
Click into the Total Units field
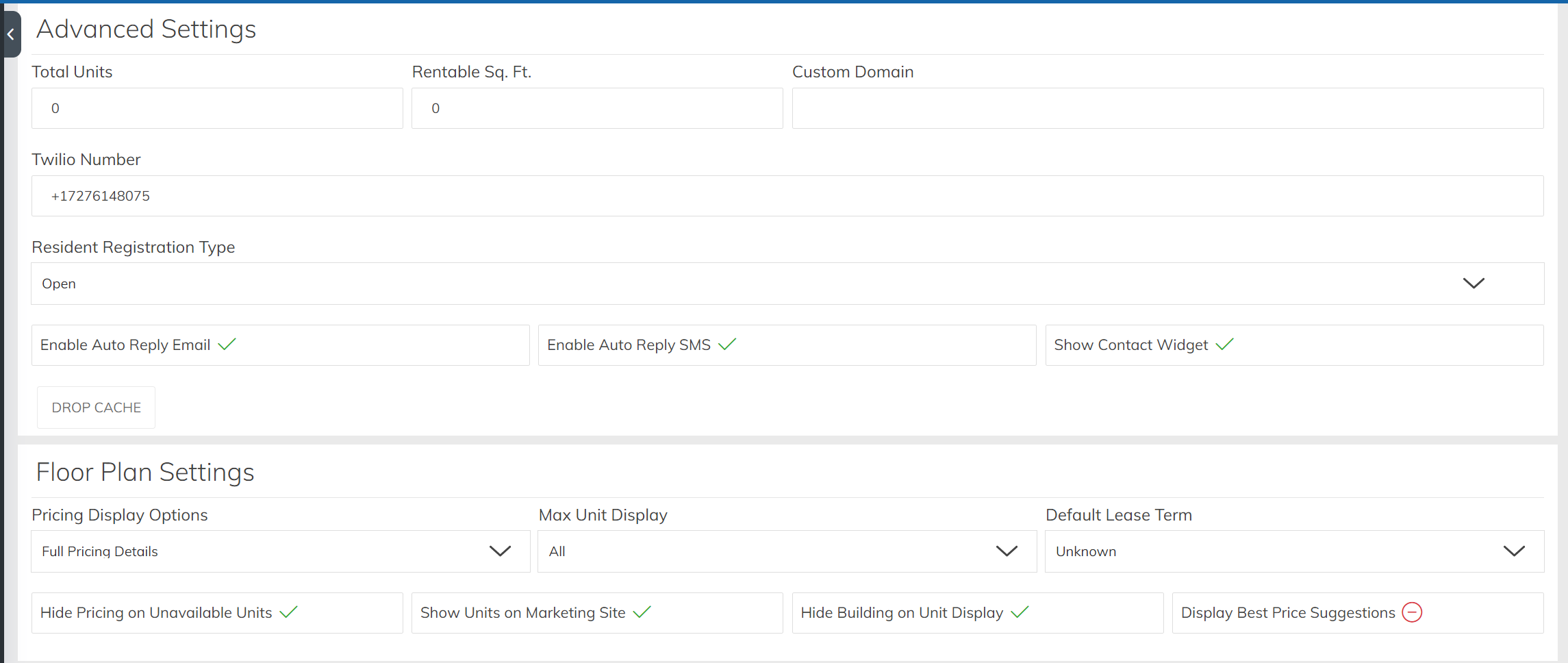tap(217, 108)
